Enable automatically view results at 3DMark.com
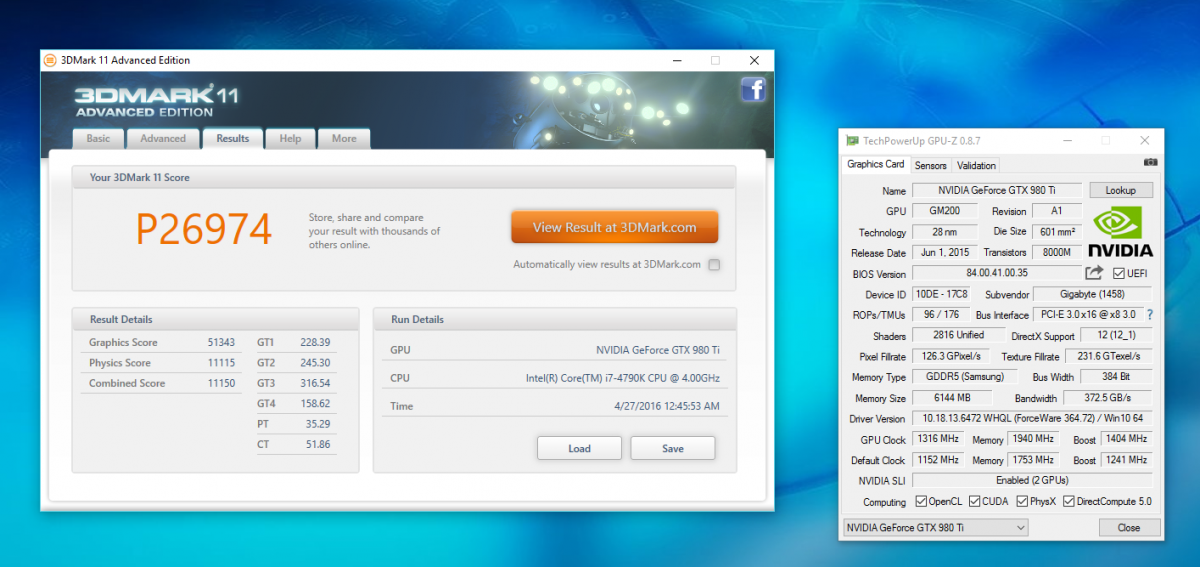1200x567 pixels. pos(714,265)
